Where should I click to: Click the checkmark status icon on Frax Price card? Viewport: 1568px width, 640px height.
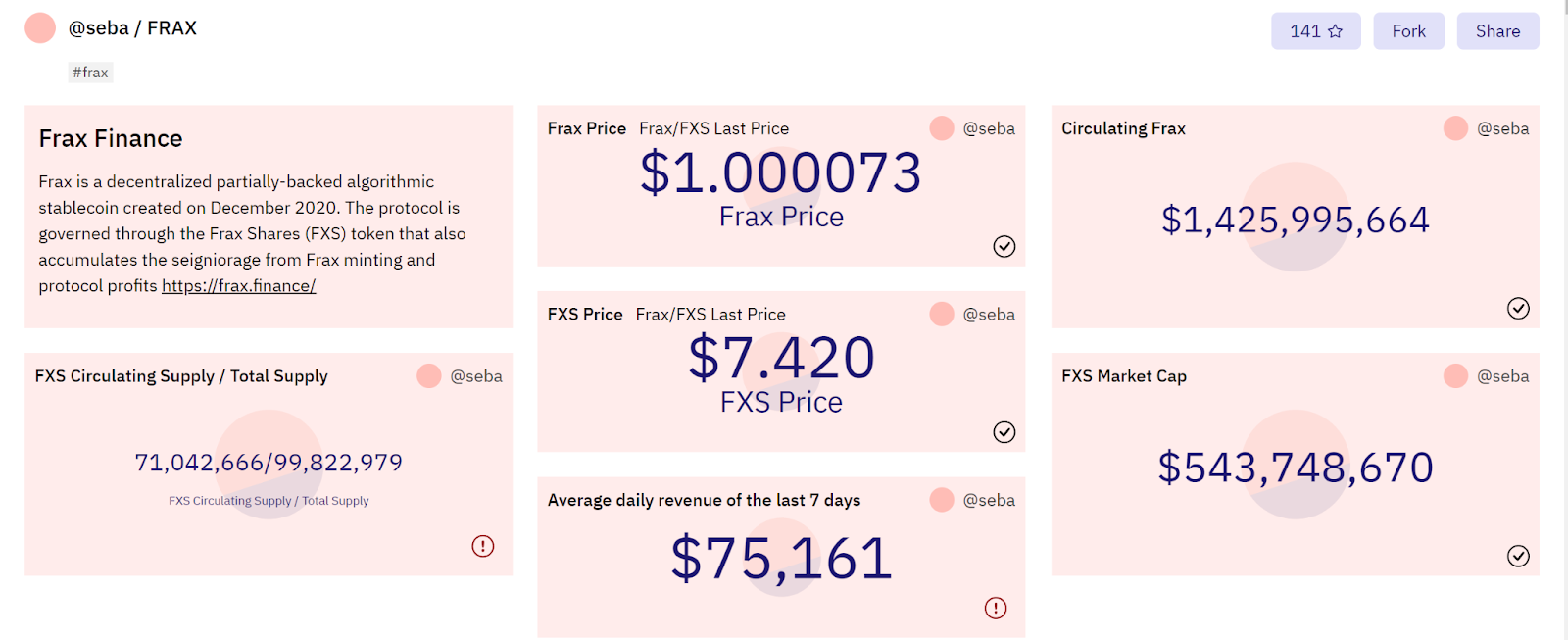pos(1004,246)
